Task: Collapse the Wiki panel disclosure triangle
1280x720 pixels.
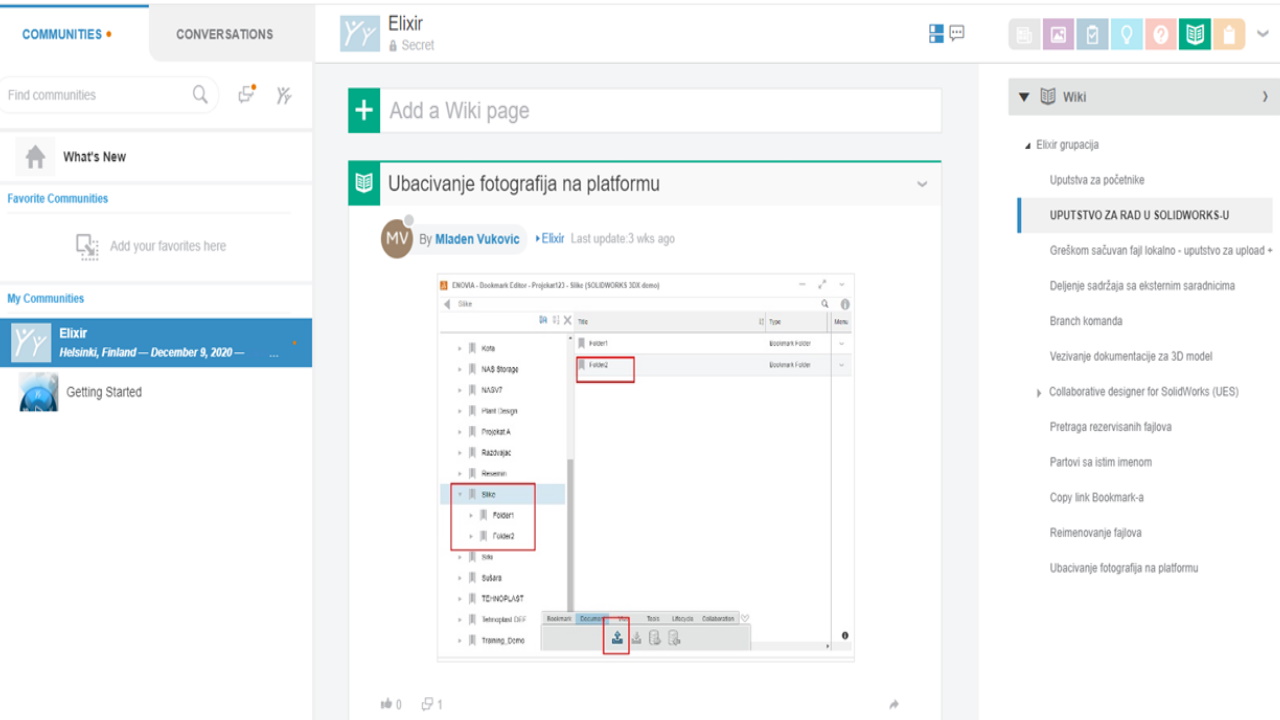Action: [1024, 96]
